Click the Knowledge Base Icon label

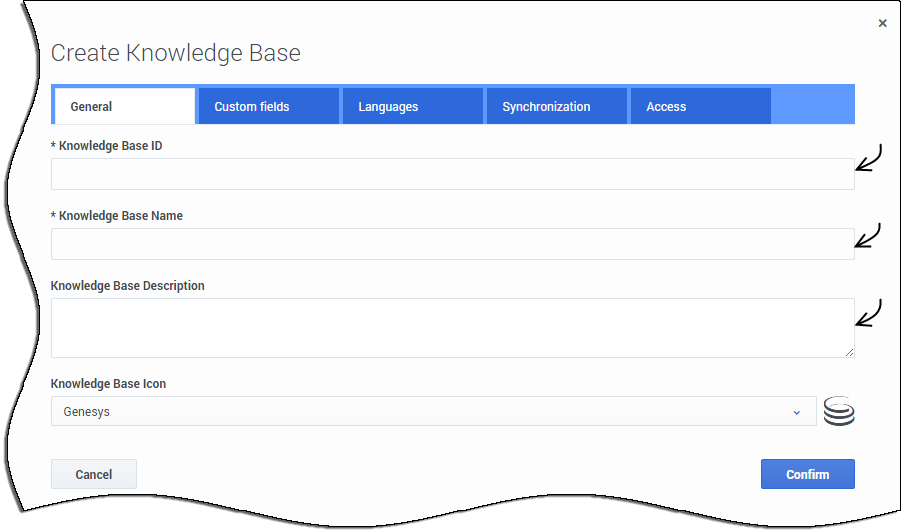click(108, 384)
